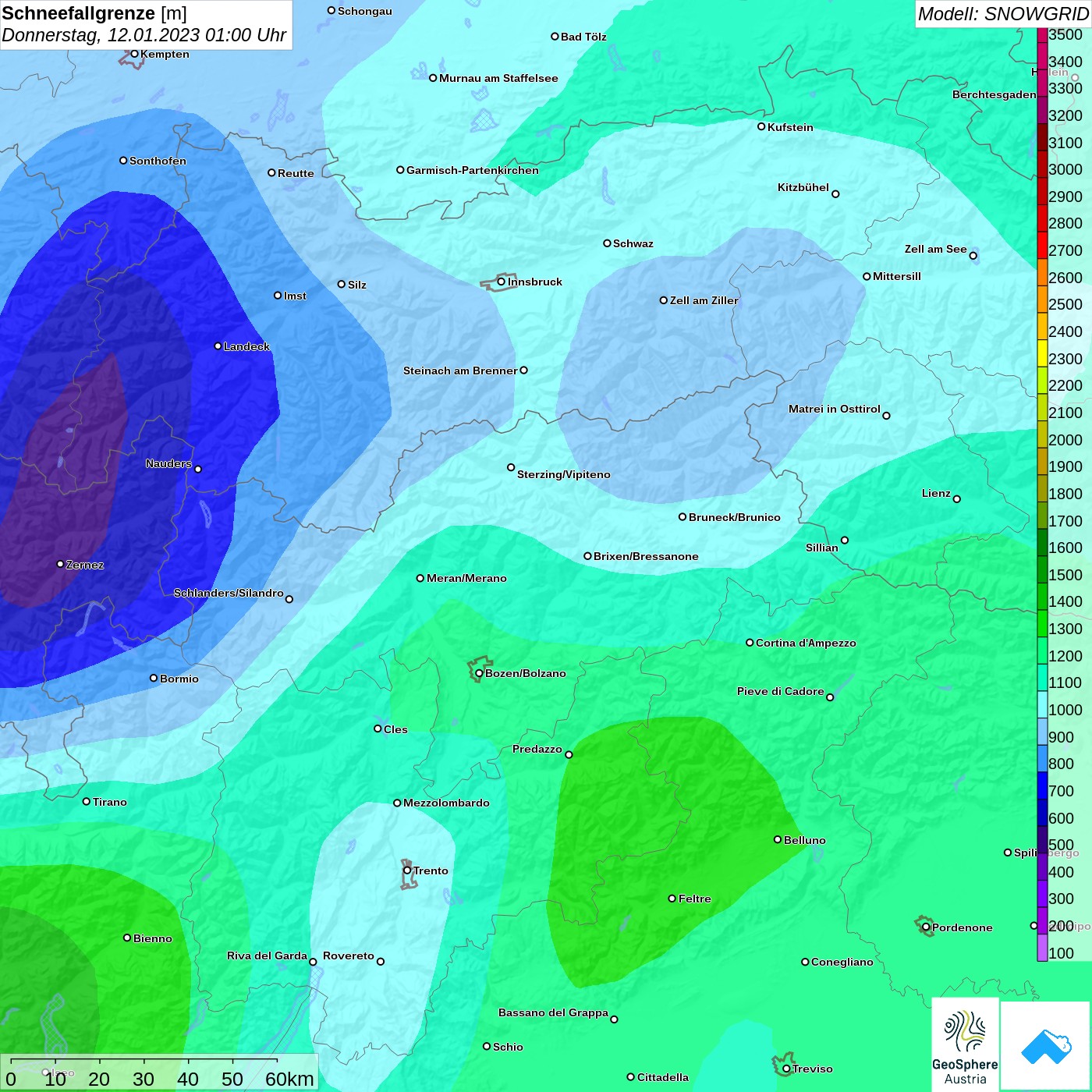
Task: Click the 1000 value in the legend
Action: pos(1065,710)
